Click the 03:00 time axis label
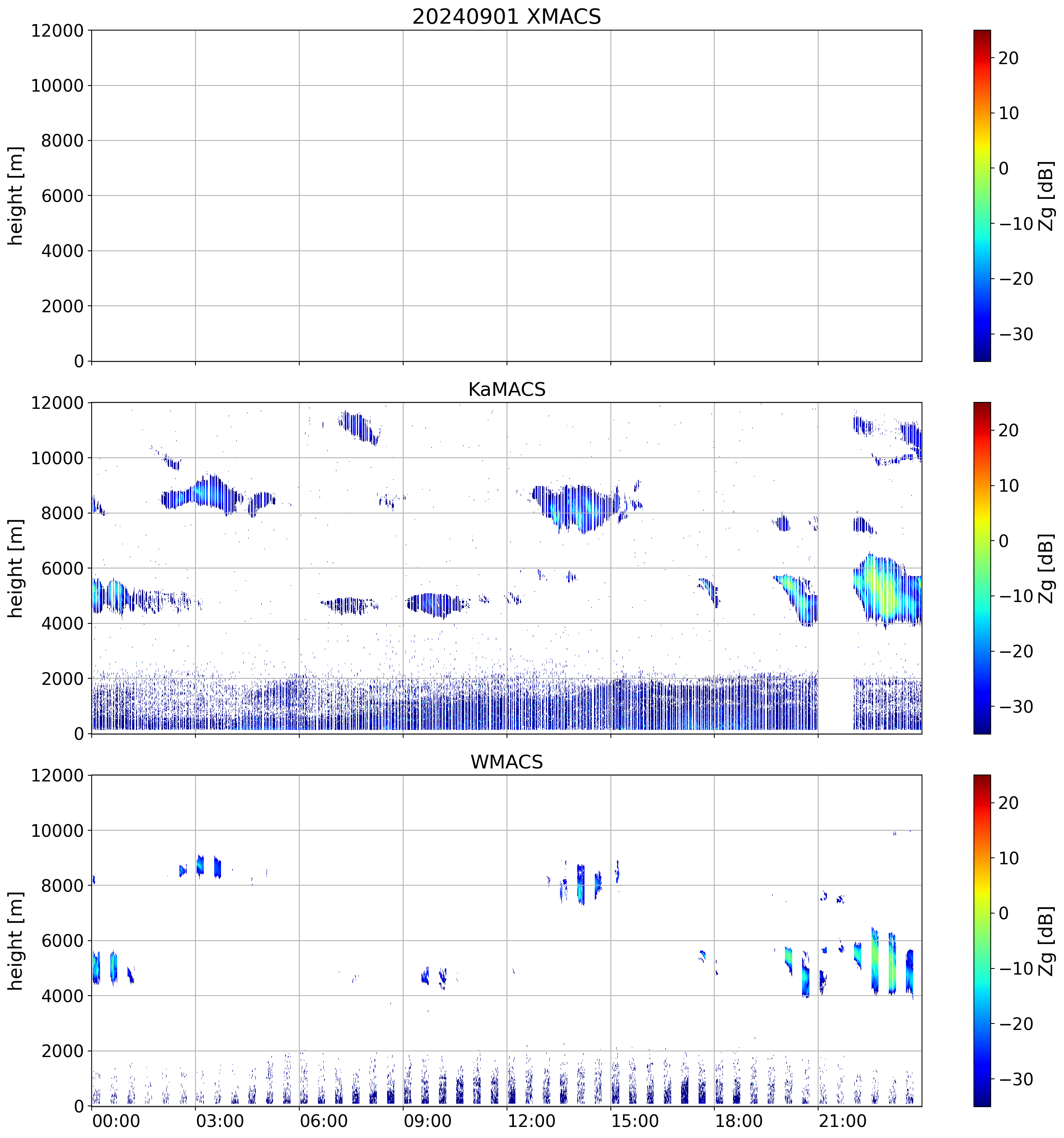The image size is (1064, 1138). pyautogui.click(x=220, y=1121)
